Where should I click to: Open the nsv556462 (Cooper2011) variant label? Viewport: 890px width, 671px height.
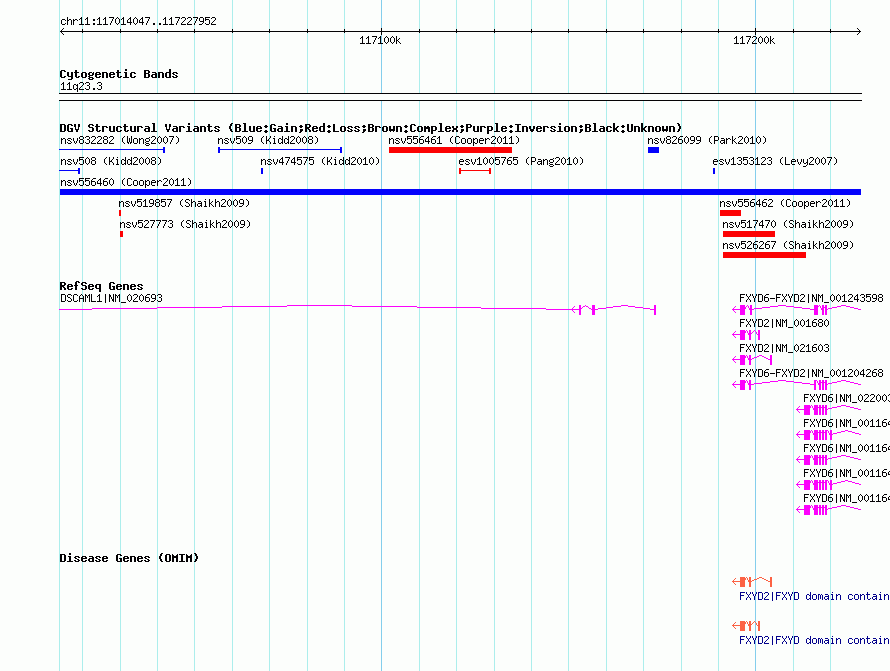(x=785, y=203)
